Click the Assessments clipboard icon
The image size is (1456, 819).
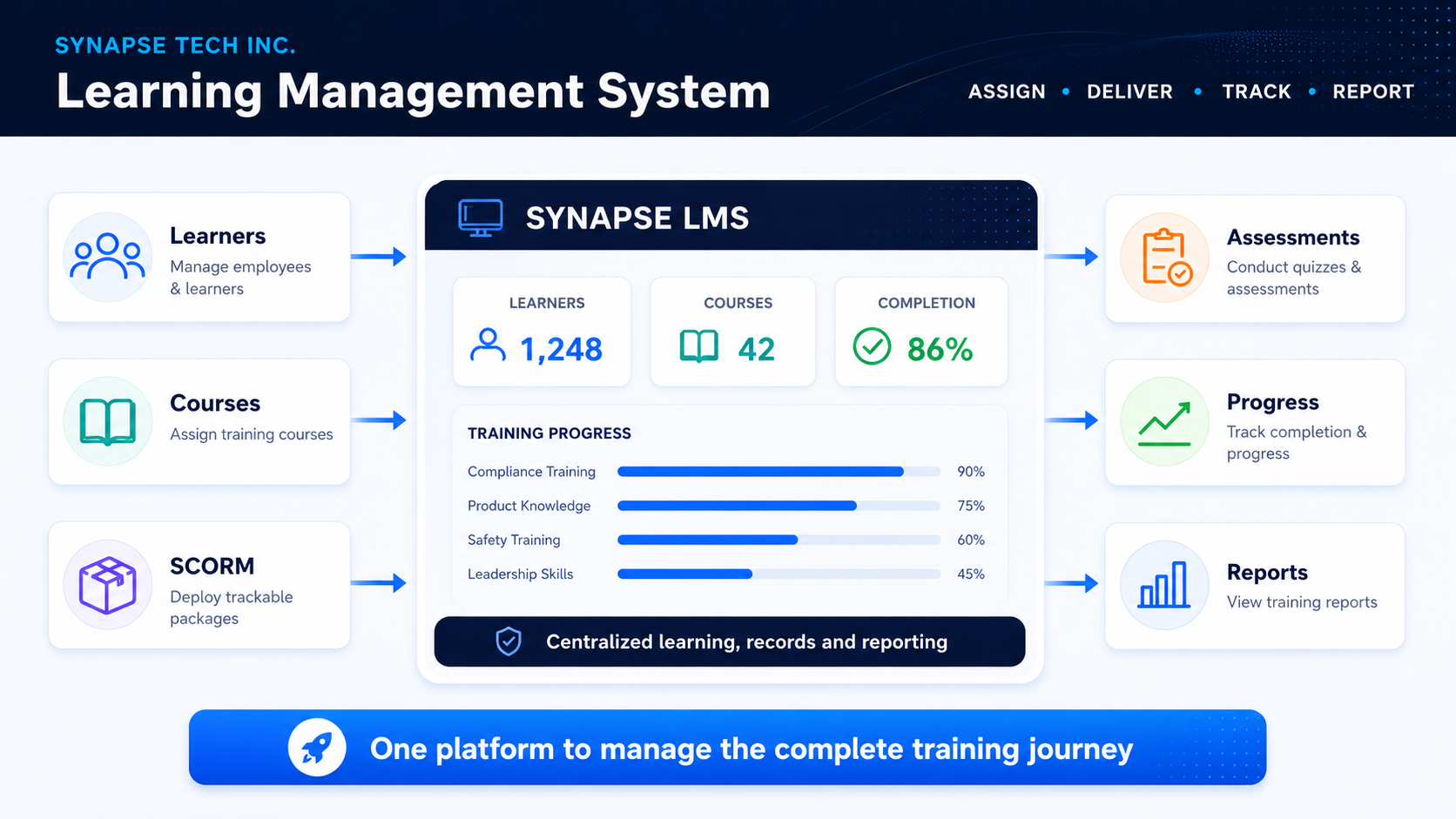pyautogui.click(x=1165, y=258)
